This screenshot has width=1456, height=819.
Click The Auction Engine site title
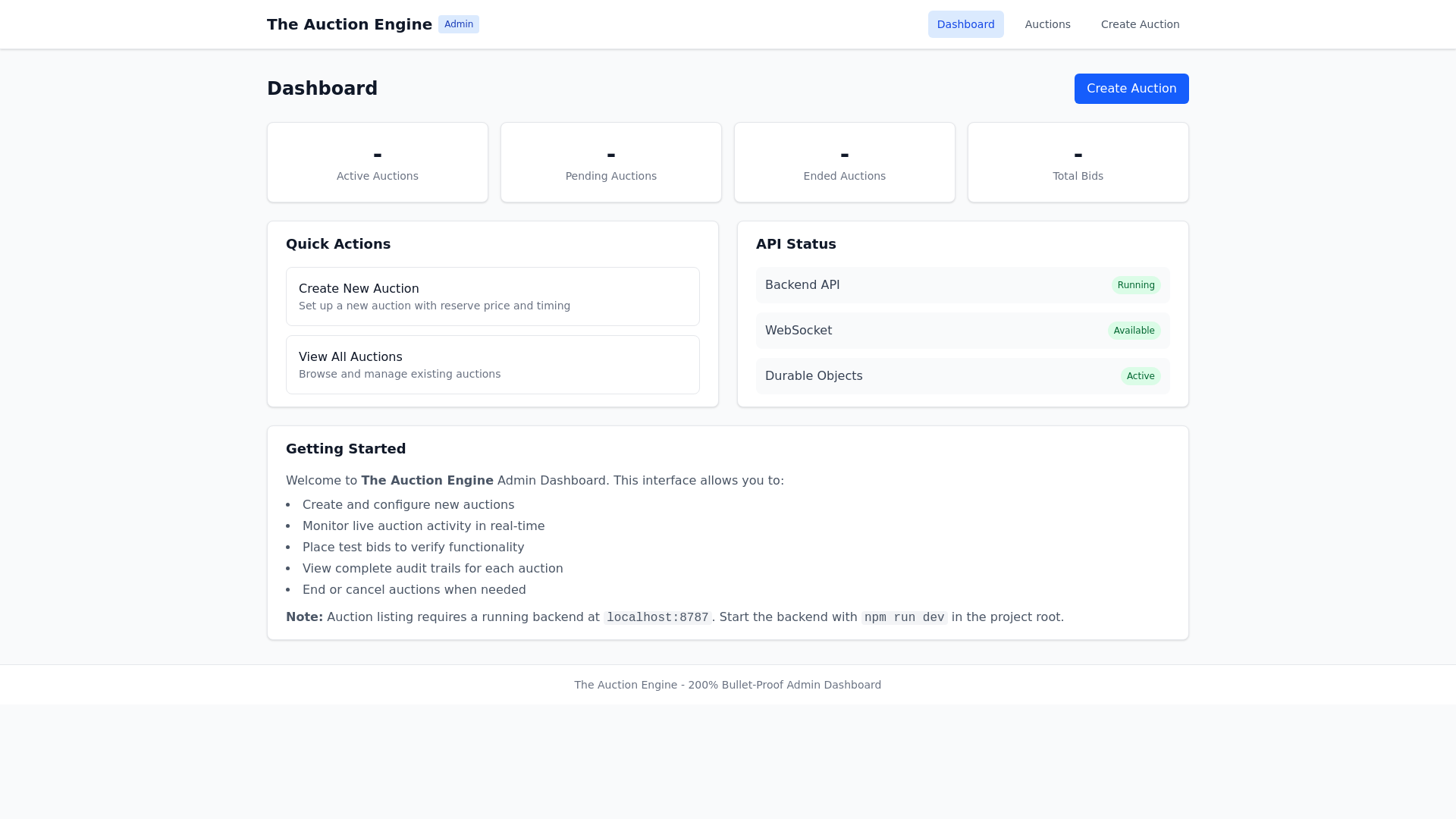(350, 24)
